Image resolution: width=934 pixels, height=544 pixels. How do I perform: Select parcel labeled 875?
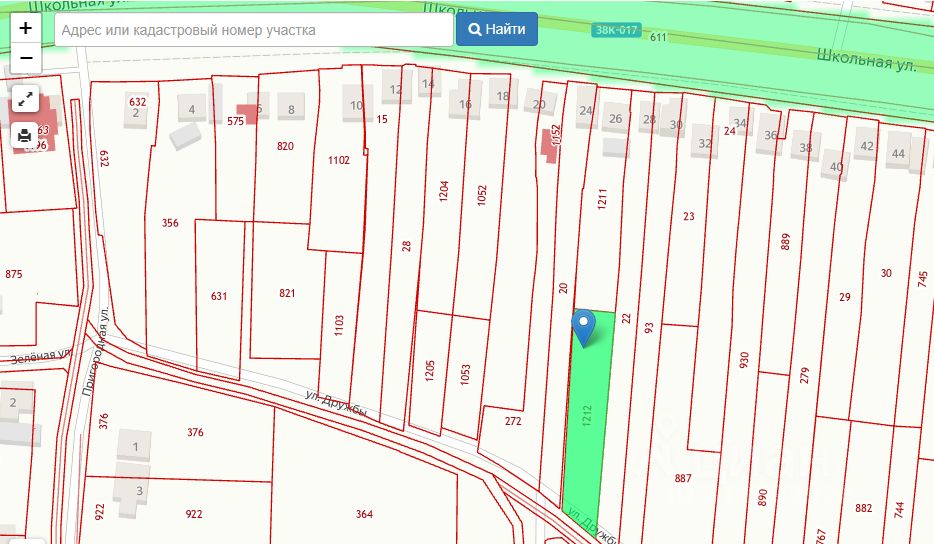coord(14,274)
